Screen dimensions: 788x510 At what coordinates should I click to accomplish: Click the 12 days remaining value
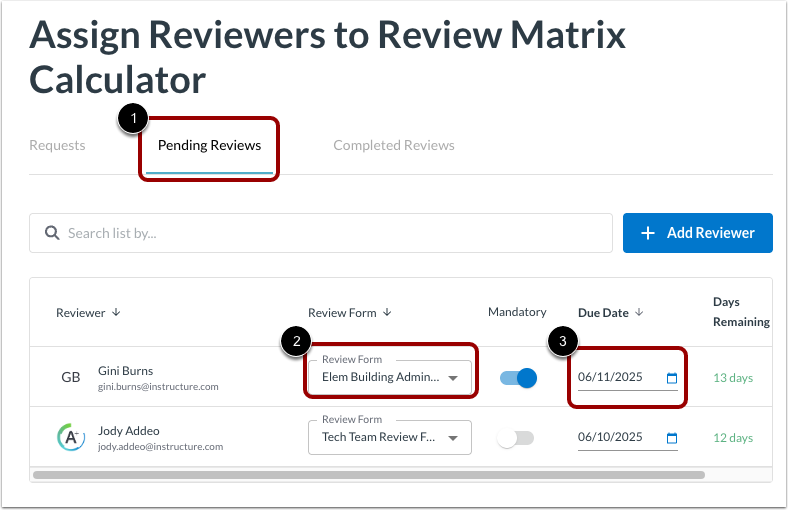click(x=733, y=438)
